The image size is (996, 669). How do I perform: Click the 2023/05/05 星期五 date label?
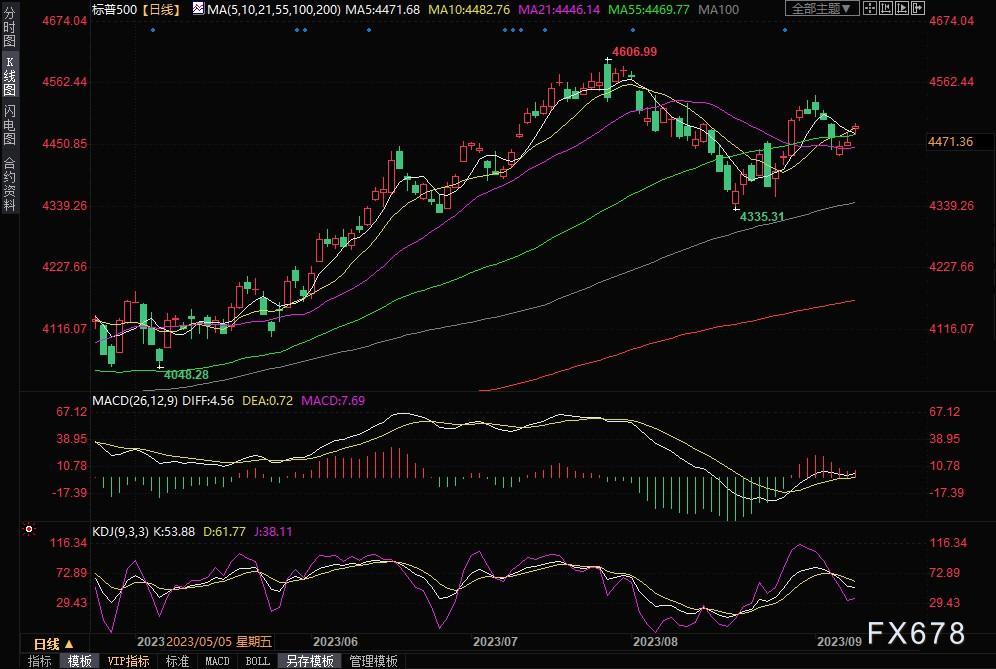coord(219,642)
